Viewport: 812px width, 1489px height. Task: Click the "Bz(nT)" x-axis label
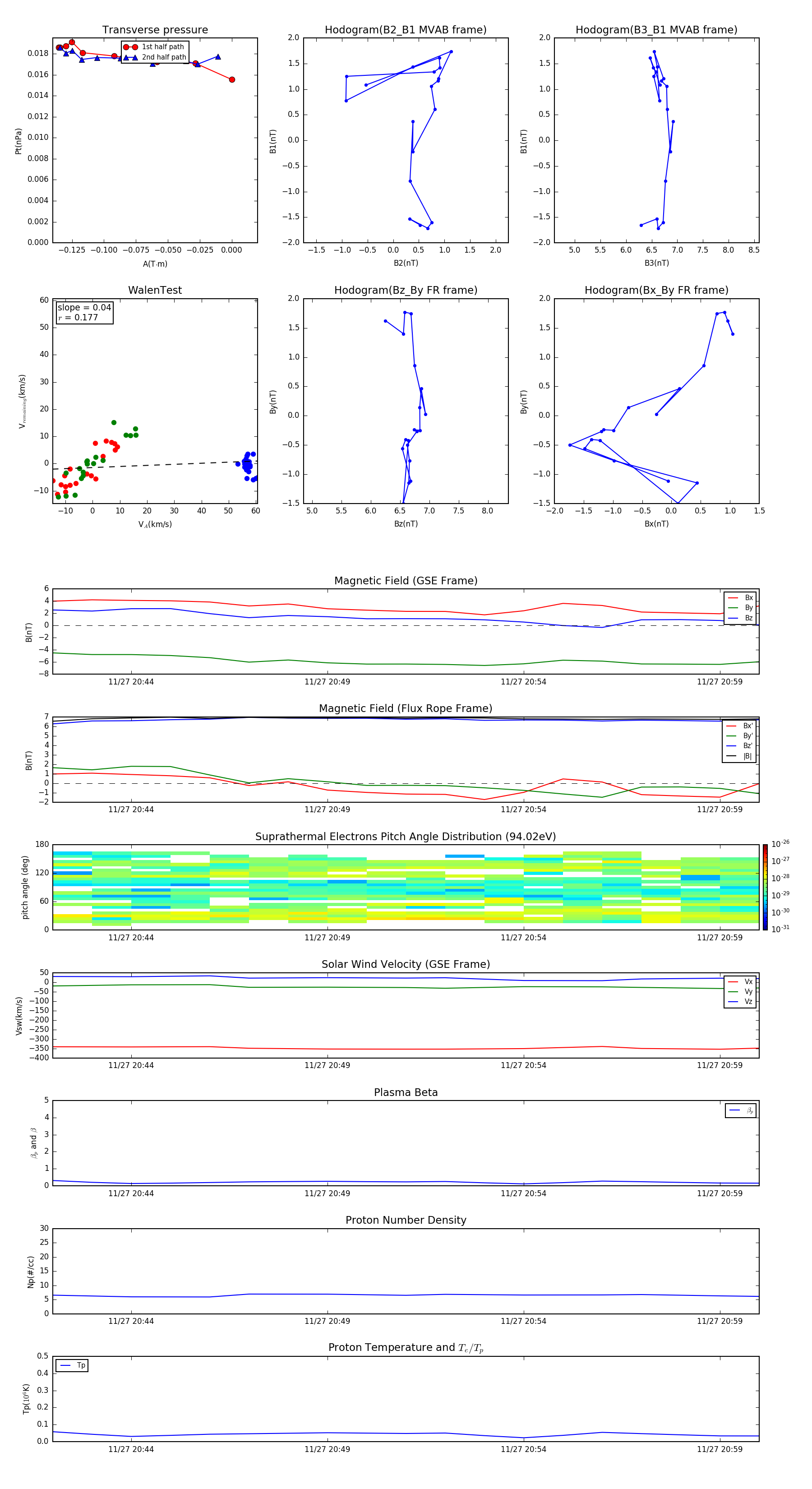(406, 524)
